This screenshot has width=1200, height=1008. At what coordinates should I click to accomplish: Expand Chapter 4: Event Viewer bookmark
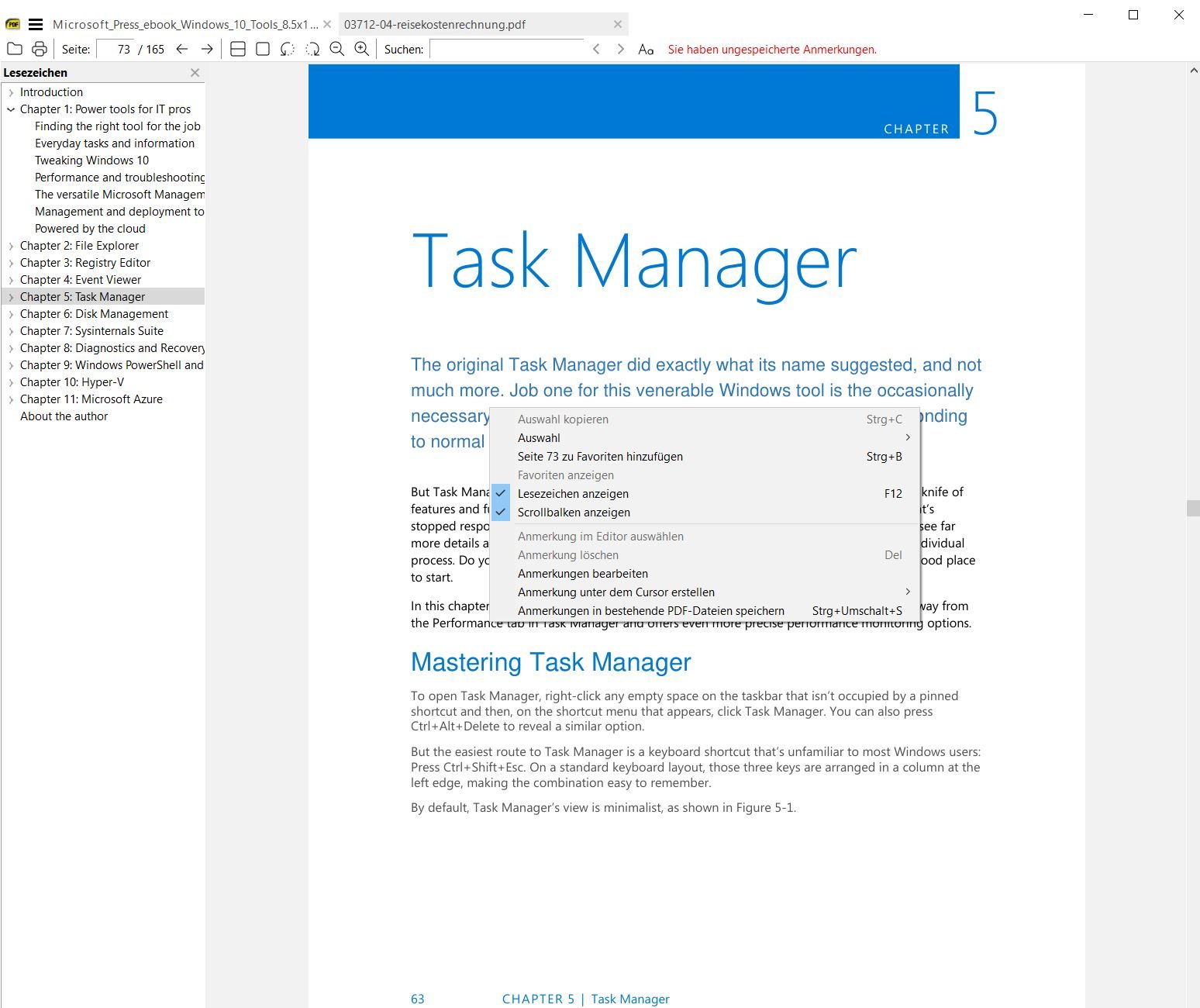[11, 280]
